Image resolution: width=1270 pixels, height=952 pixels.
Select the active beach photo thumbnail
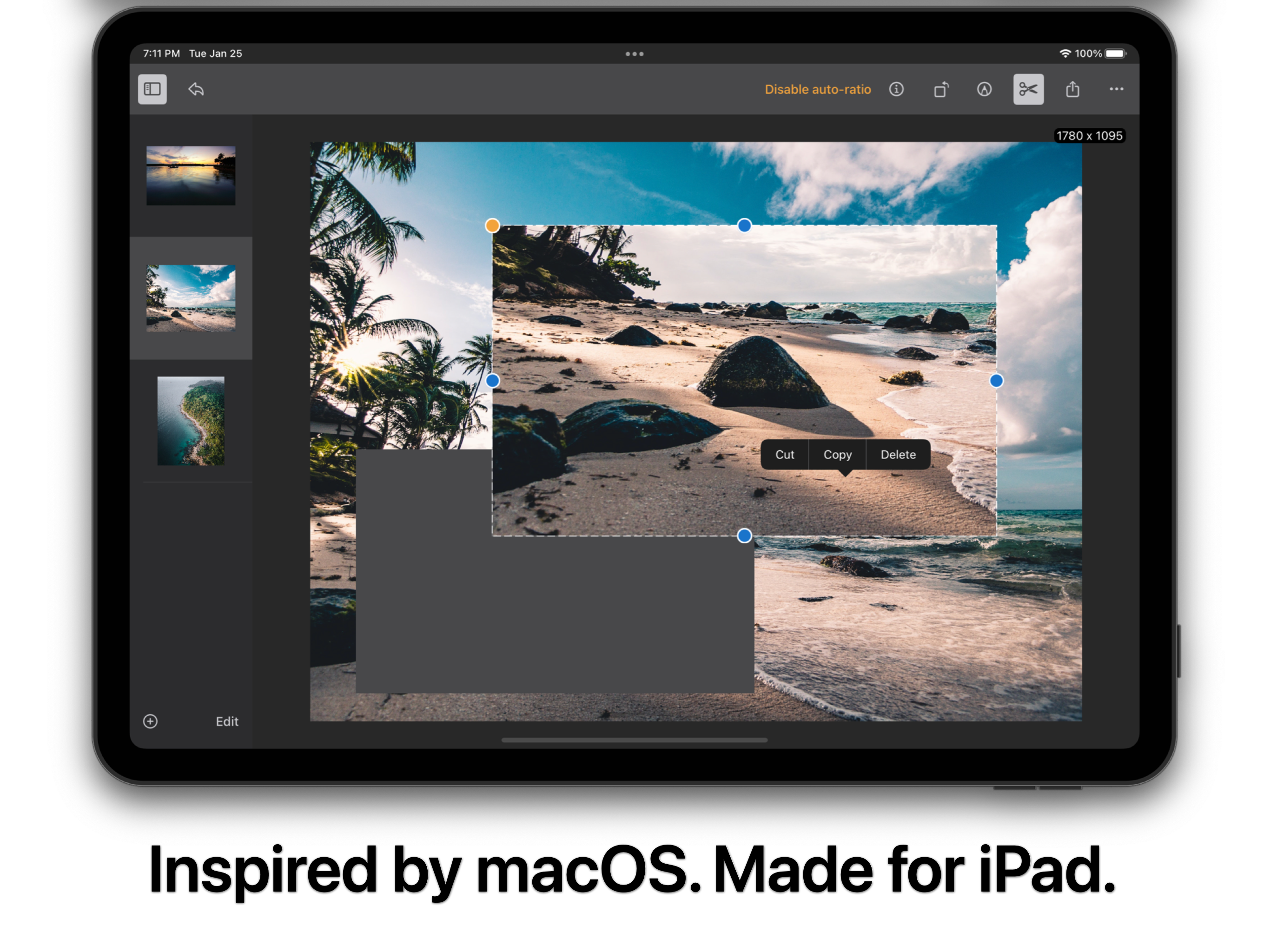pyautogui.click(x=192, y=297)
